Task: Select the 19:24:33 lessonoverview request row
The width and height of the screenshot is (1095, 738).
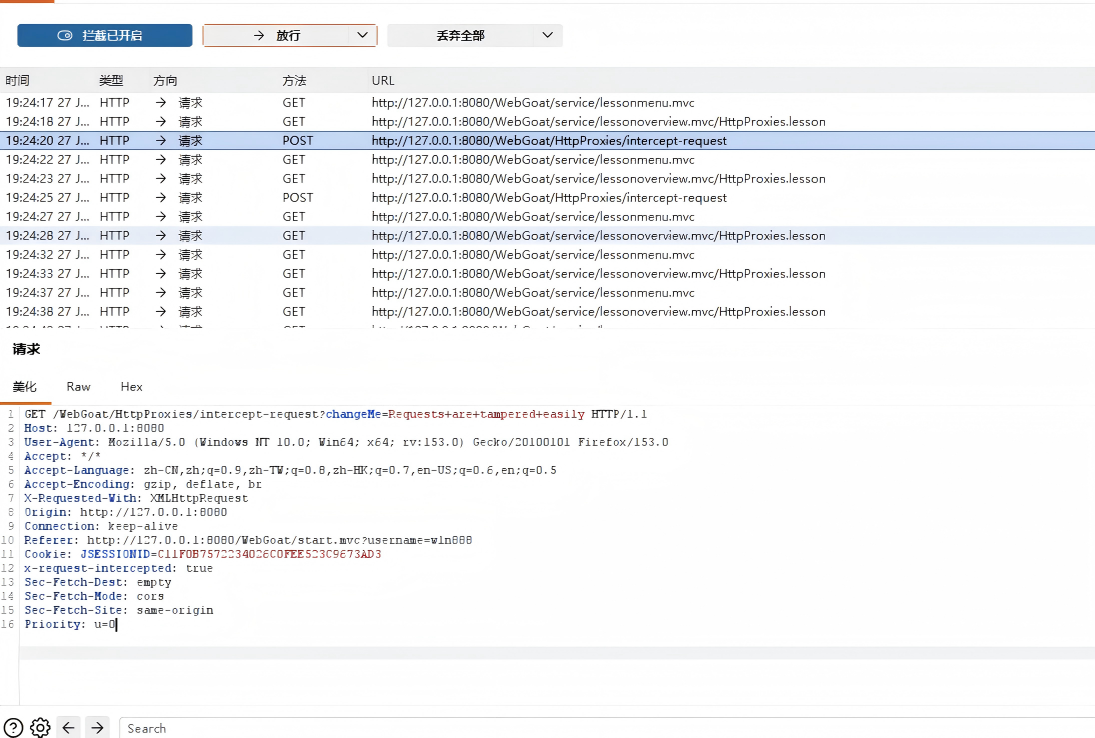Action: pyautogui.click(x=548, y=274)
